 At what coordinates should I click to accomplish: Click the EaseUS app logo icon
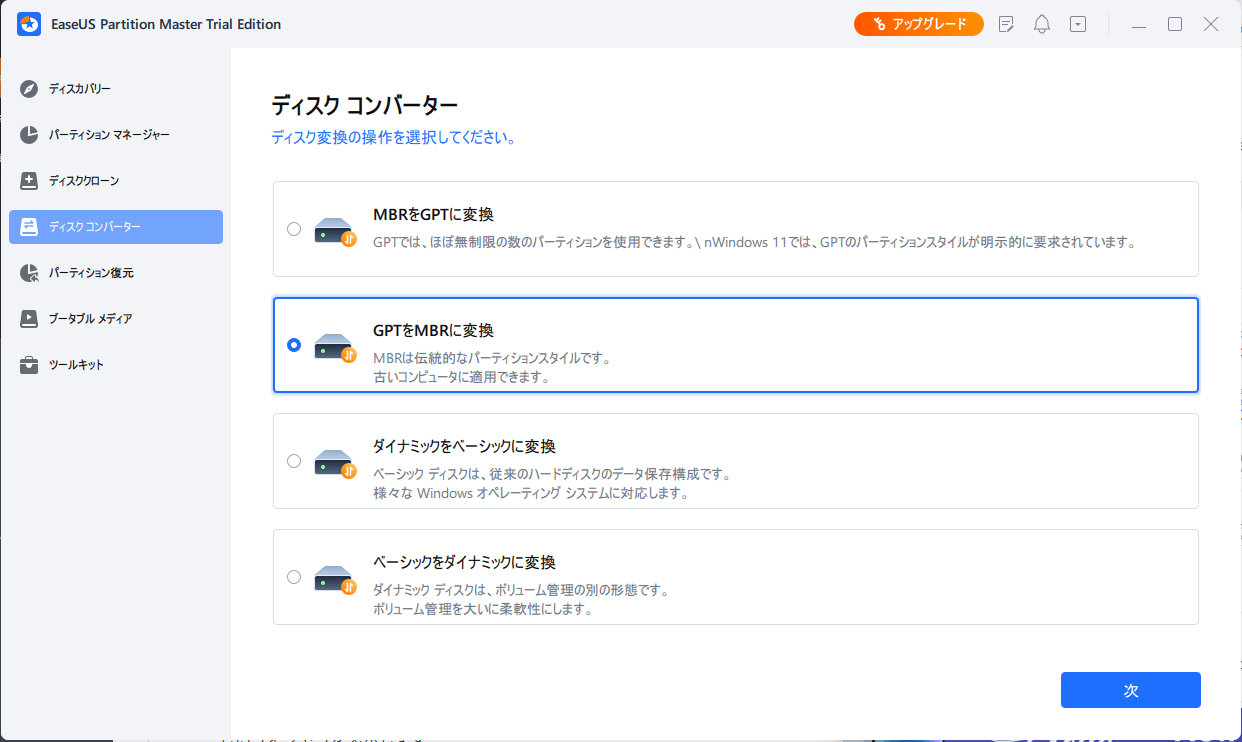(28, 24)
